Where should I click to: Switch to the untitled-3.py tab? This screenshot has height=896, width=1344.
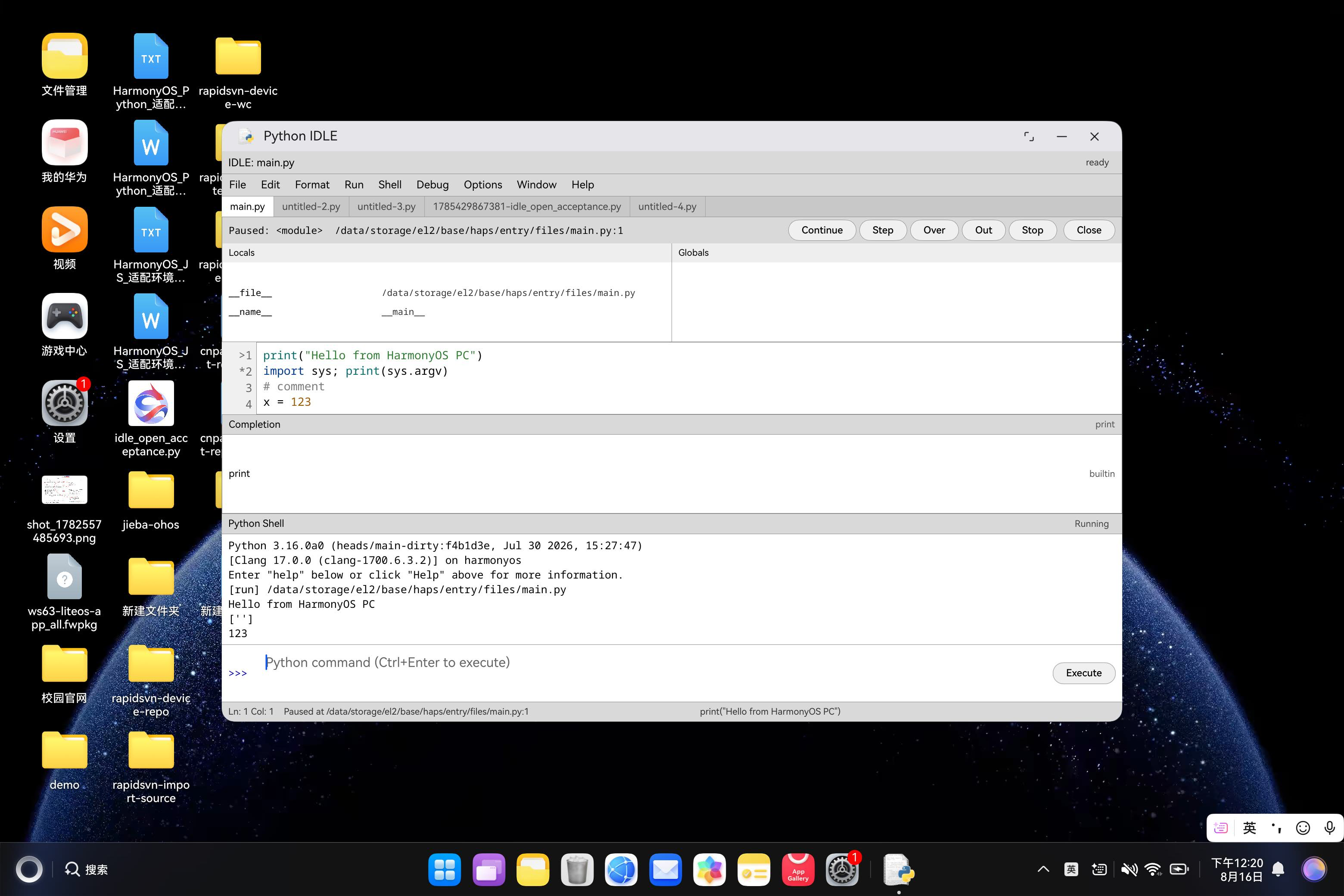[386, 206]
